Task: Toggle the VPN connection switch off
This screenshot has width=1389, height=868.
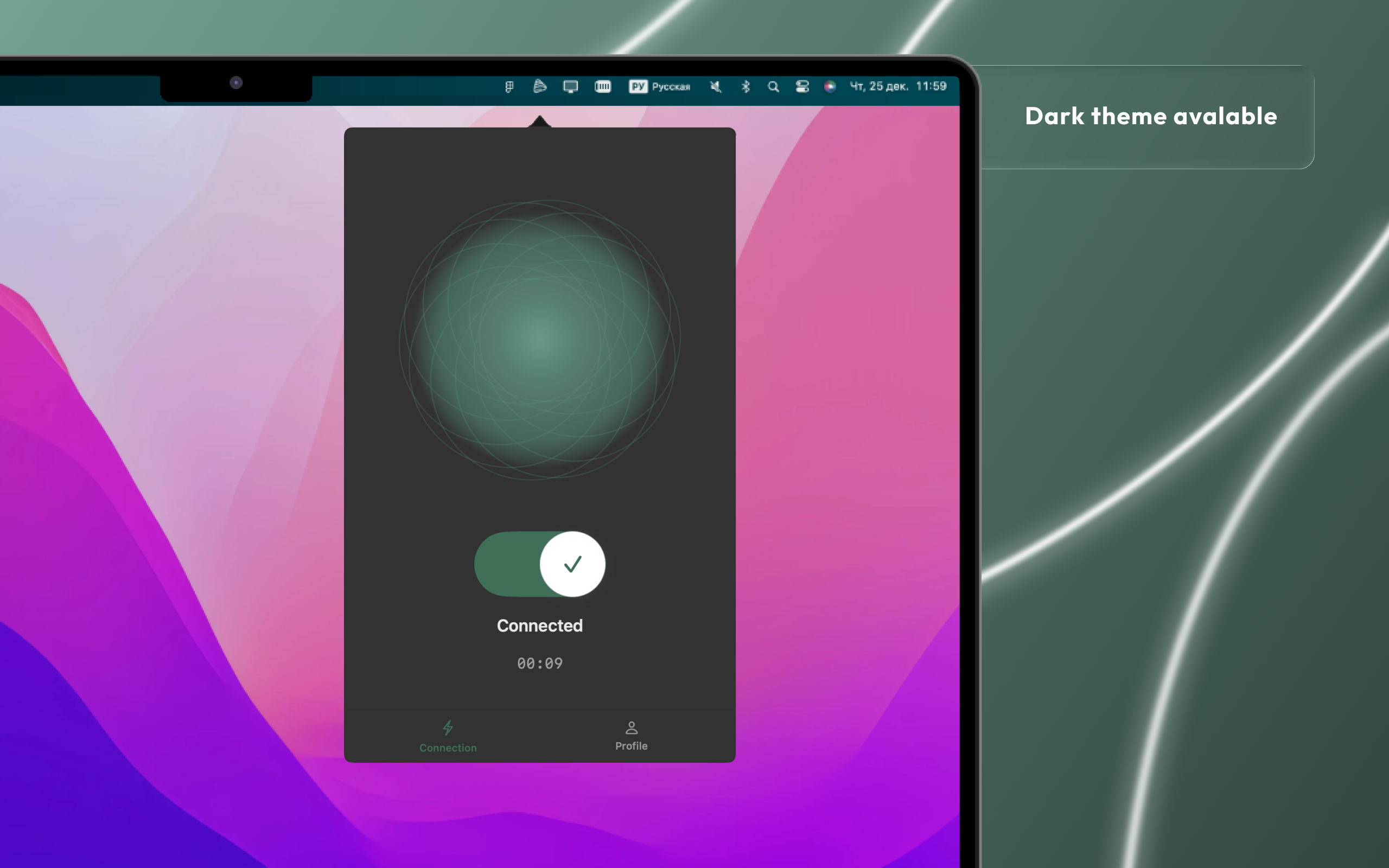Action: 539,564
